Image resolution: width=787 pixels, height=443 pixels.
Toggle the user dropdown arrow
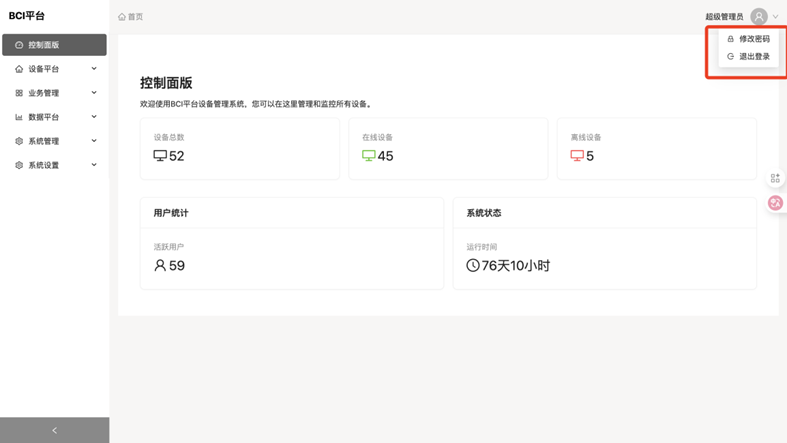pyautogui.click(x=775, y=17)
